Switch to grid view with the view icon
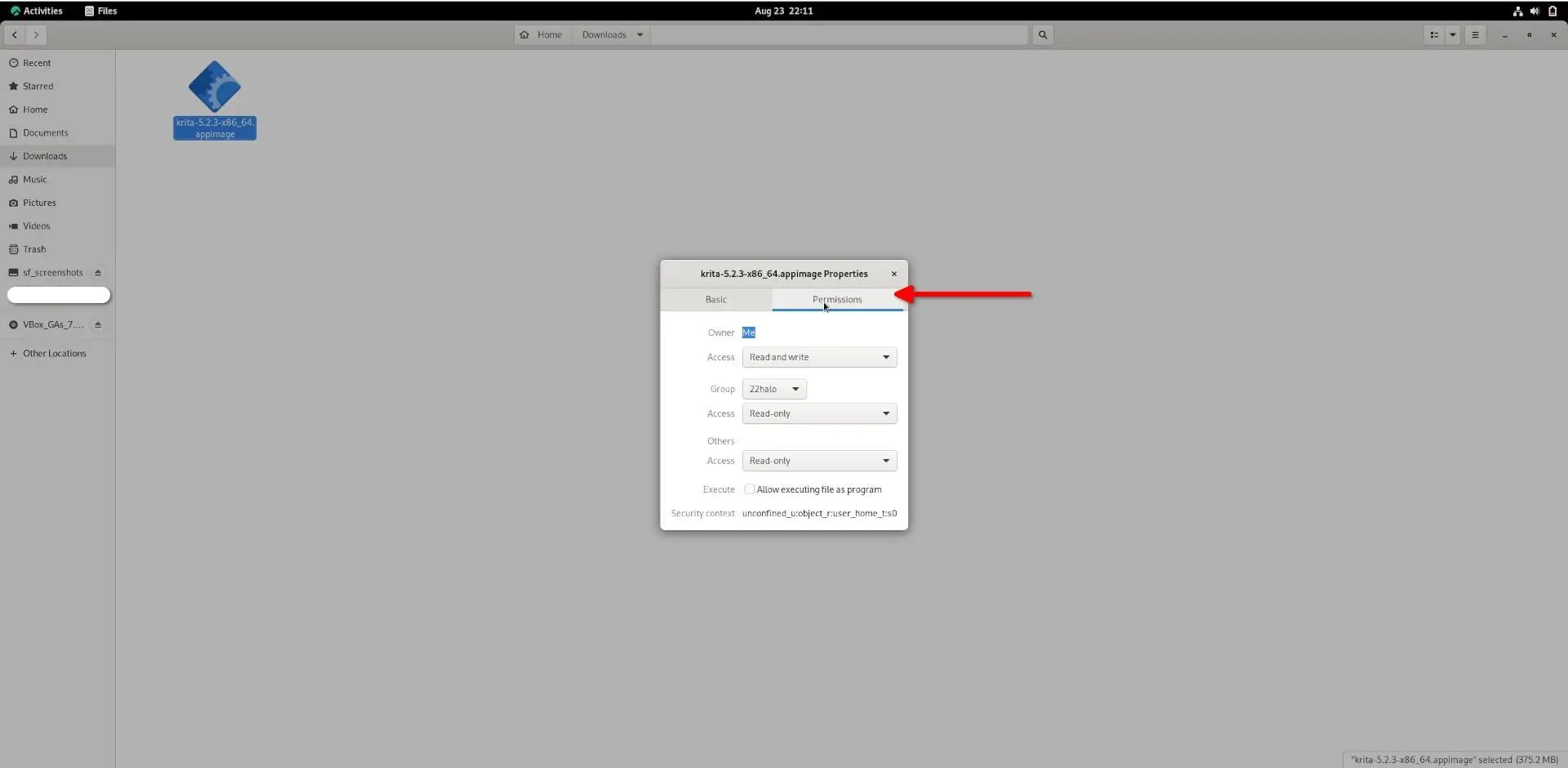1568x768 pixels. 1434,35
